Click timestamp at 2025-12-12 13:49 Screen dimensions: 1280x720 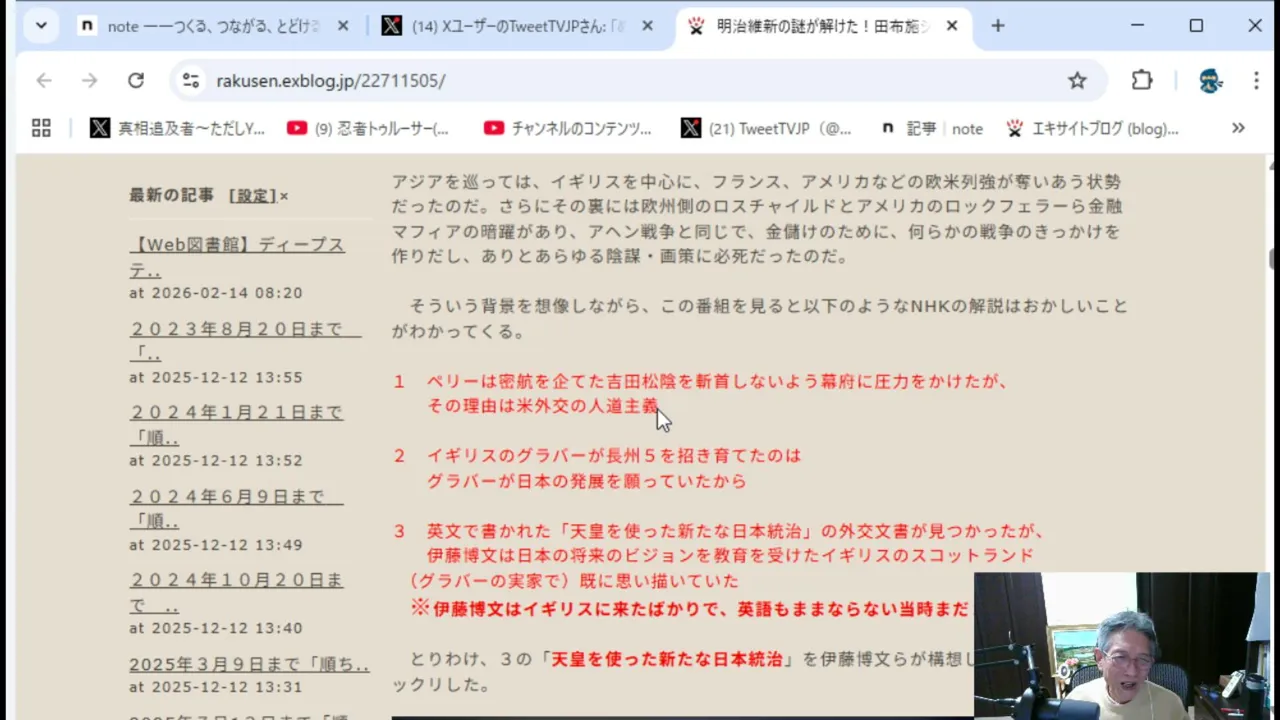[215, 545]
